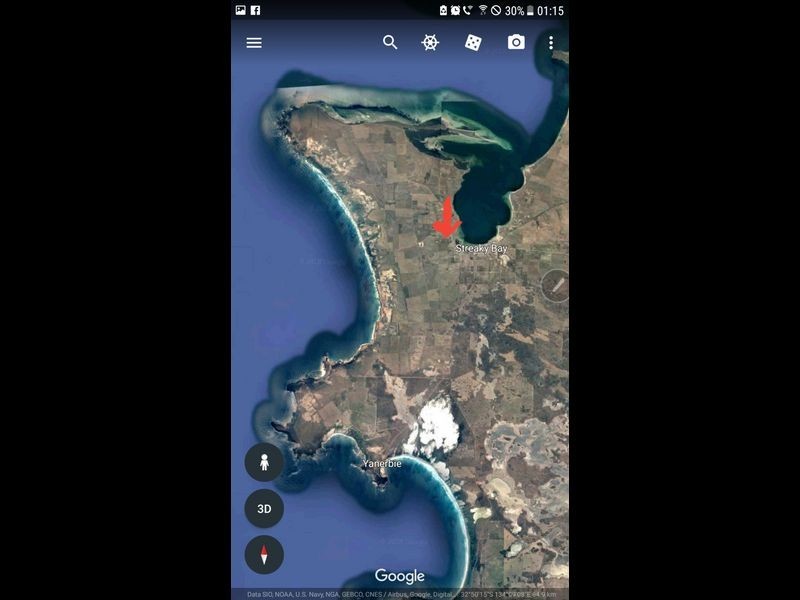Activate Street View pegman button
This screenshot has height=600, width=800.
coord(264,462)
